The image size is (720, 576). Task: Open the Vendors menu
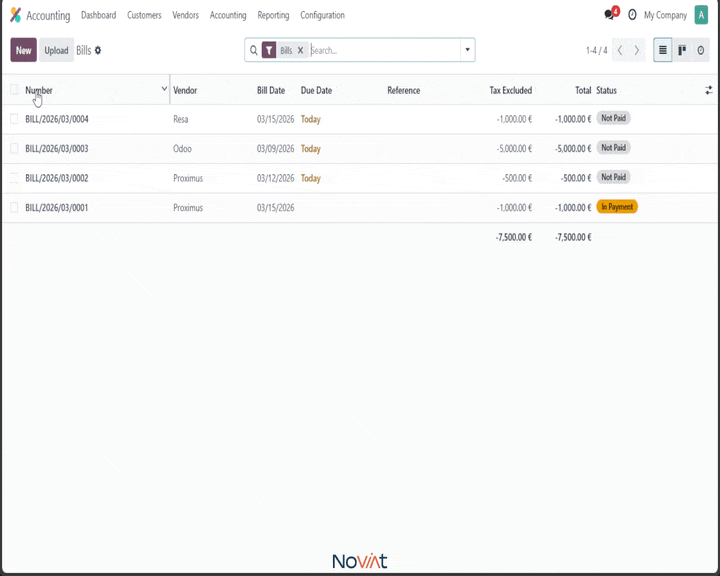tap(185, 15)
